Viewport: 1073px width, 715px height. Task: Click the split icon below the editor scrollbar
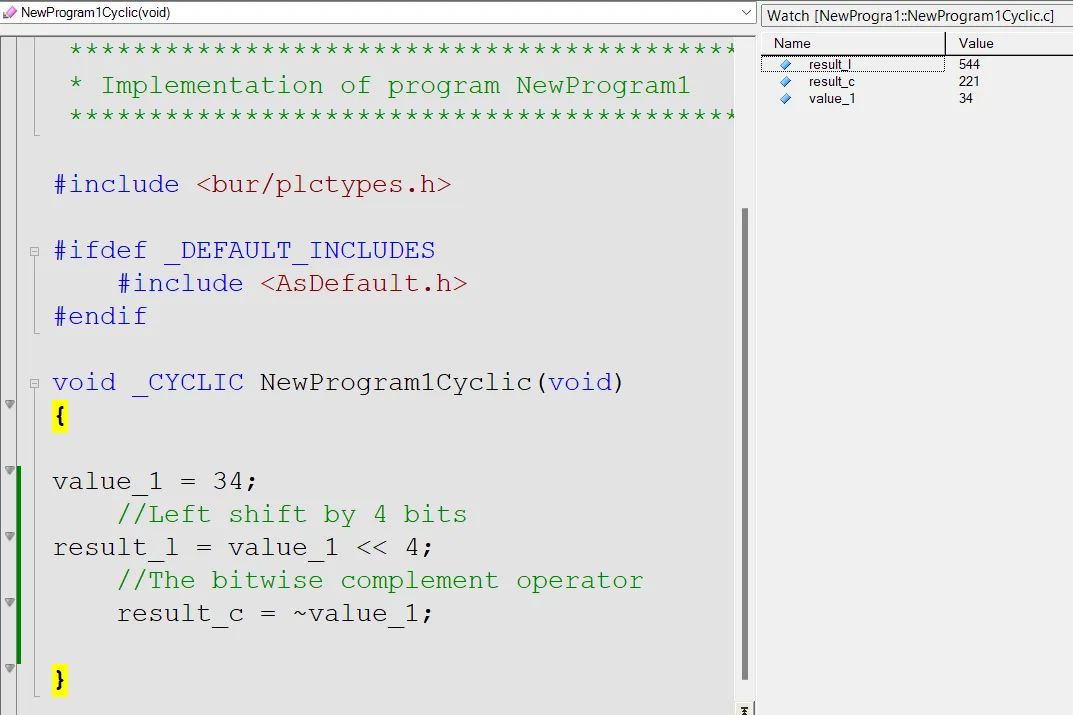tap(745, 710)
